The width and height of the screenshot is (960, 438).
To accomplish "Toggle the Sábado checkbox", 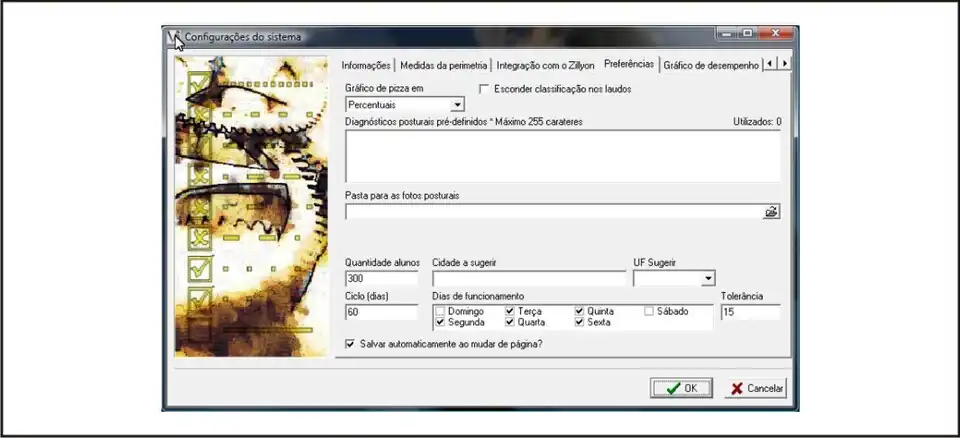I will pyautogui.click(x=649, y=311).
